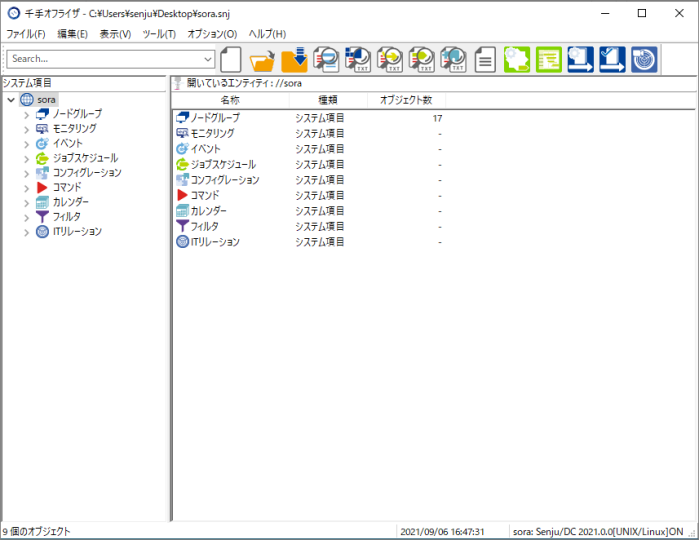The image size is (699, 540).
Task: Click the blue radar circle toolbar icon
Action: coord(644,59)
